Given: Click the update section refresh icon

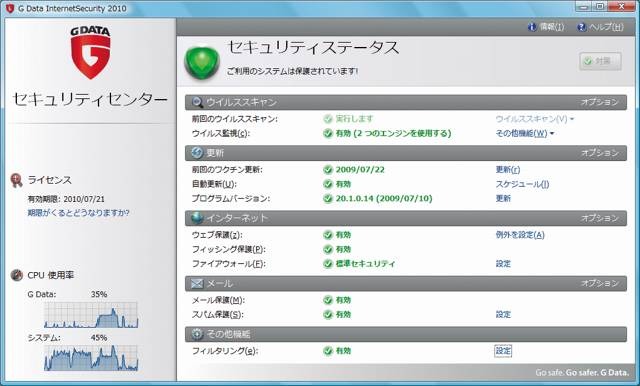Looking at the screenshot, I should tap(197, 153).
